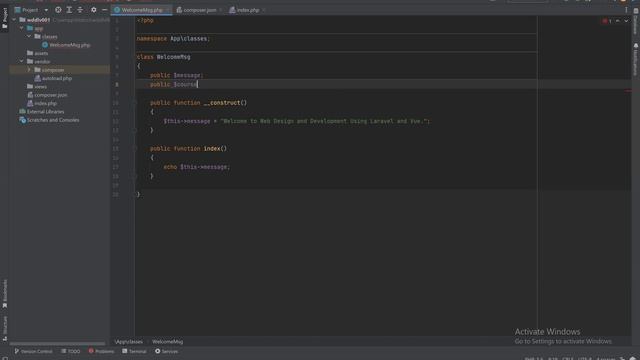This screenshot has height=360, width=640.
Task: Click the horizontal scrollbar of Project panel
Action: (x=57, y=344)
